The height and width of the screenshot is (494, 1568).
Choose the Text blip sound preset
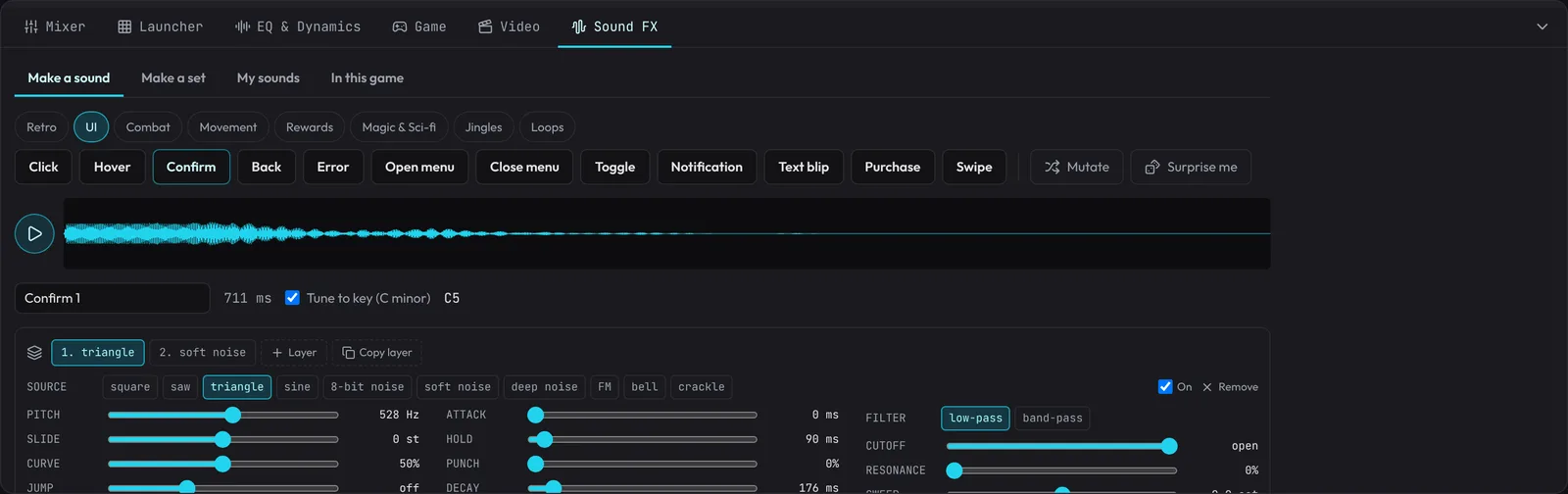(x=804, y=167)
